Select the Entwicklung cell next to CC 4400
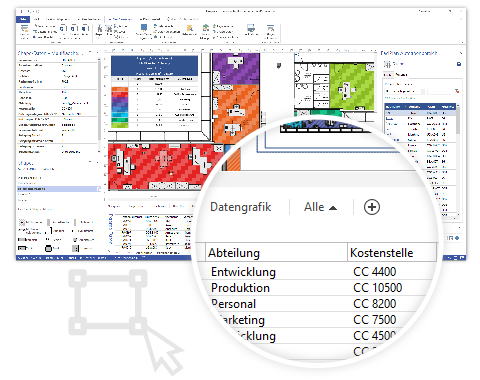Image resolution: width=480 pixels, height=380 pixels. point(243,272)
